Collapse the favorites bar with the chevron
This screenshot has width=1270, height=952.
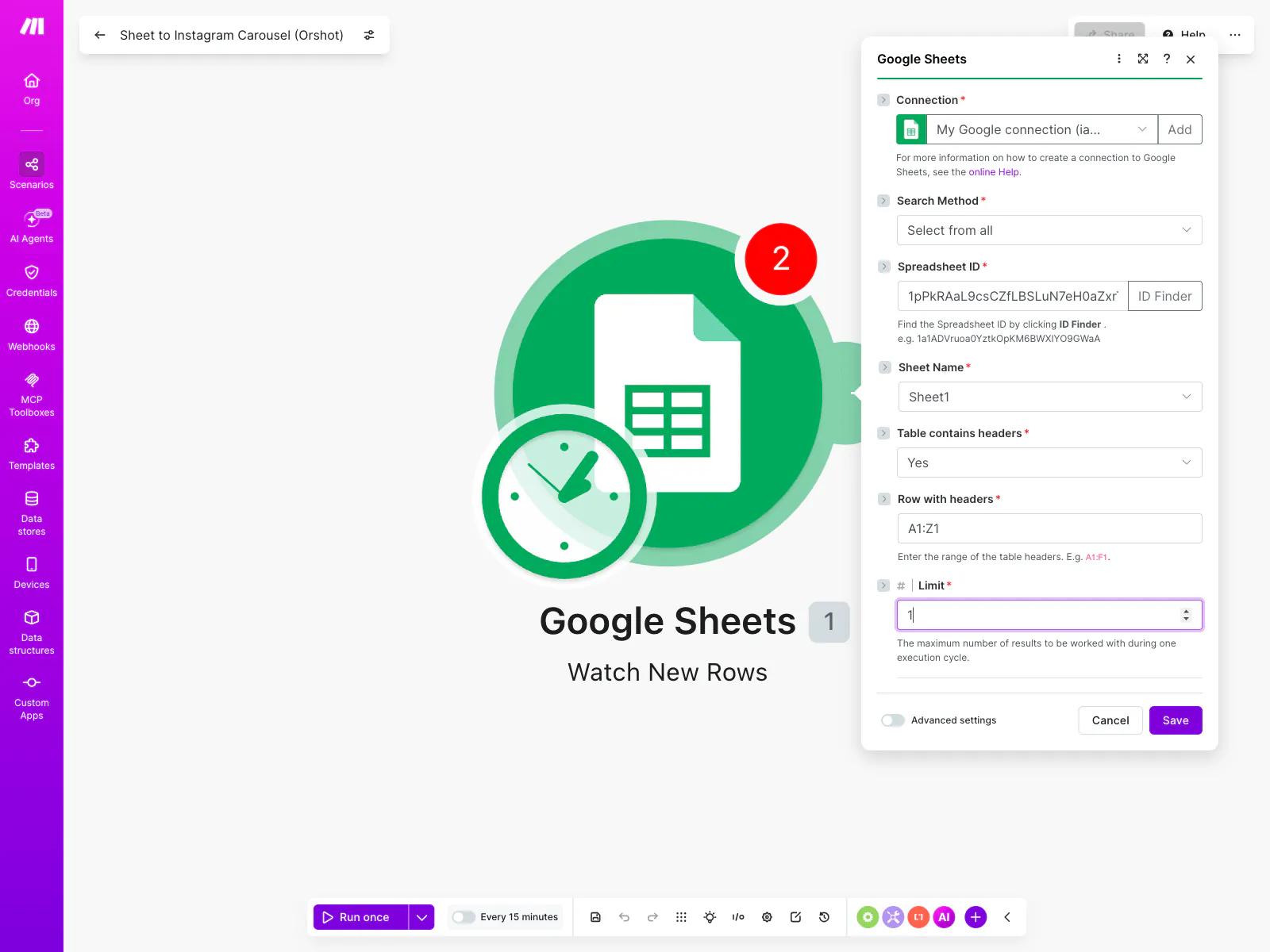click(x=1007, y=917)
